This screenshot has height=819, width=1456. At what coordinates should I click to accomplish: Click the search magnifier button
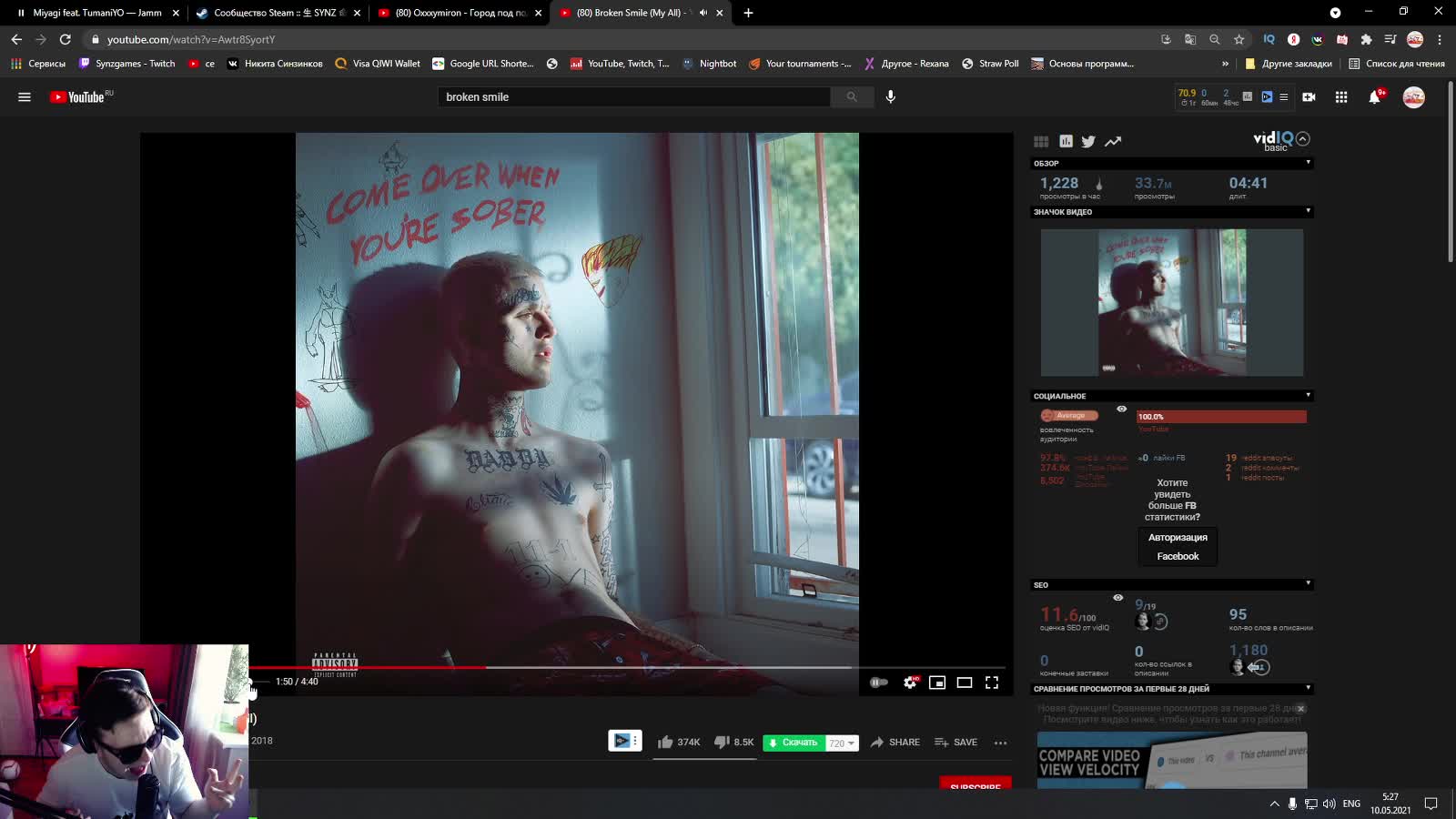pos(852,96)
